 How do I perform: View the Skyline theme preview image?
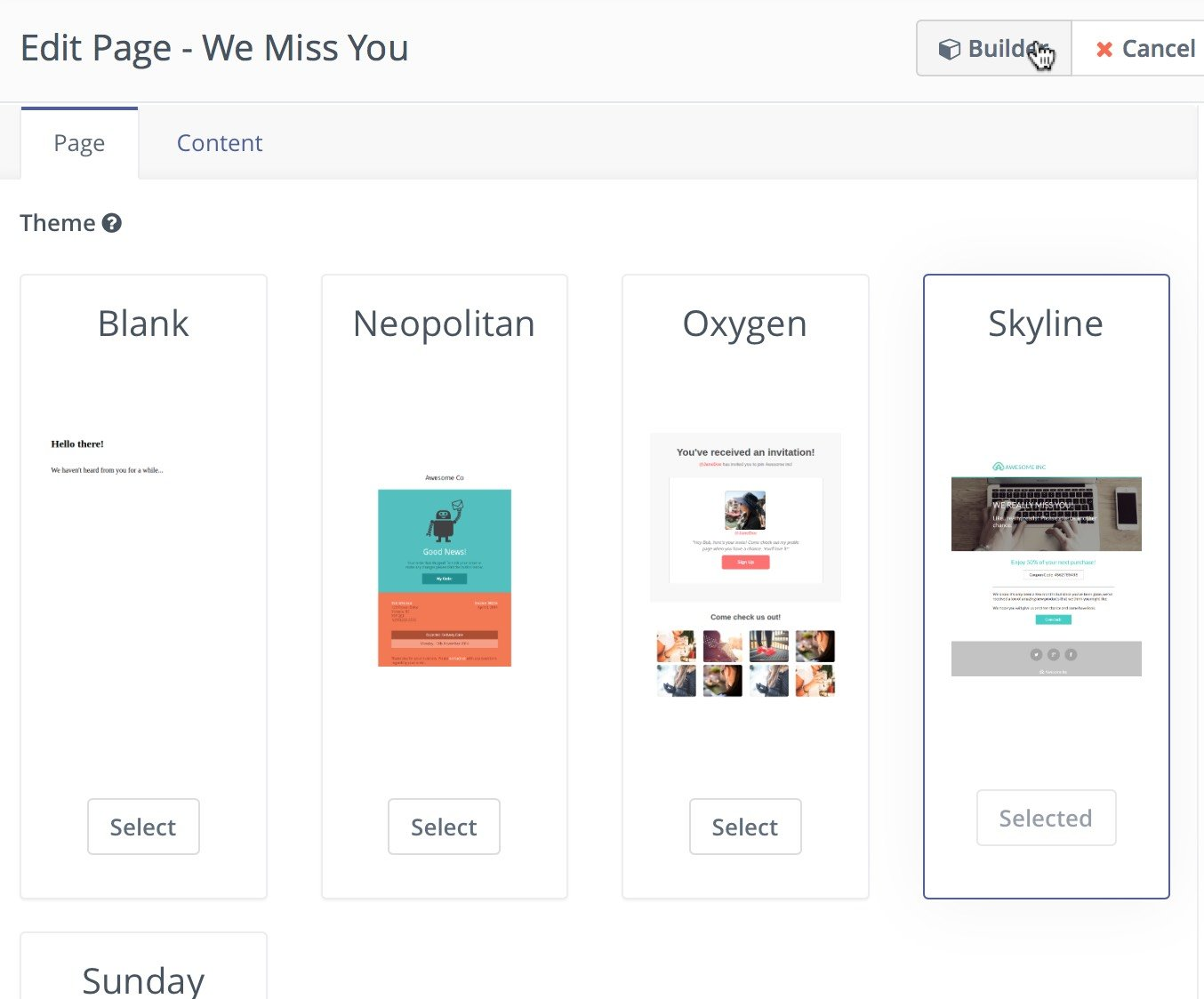click(x=1046, y=569)
